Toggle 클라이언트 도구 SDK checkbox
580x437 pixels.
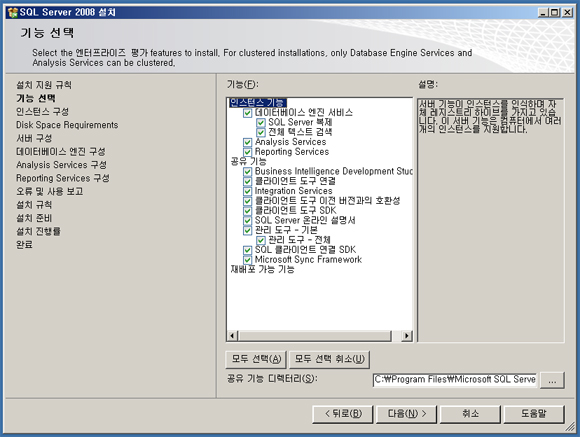point(247,211)
